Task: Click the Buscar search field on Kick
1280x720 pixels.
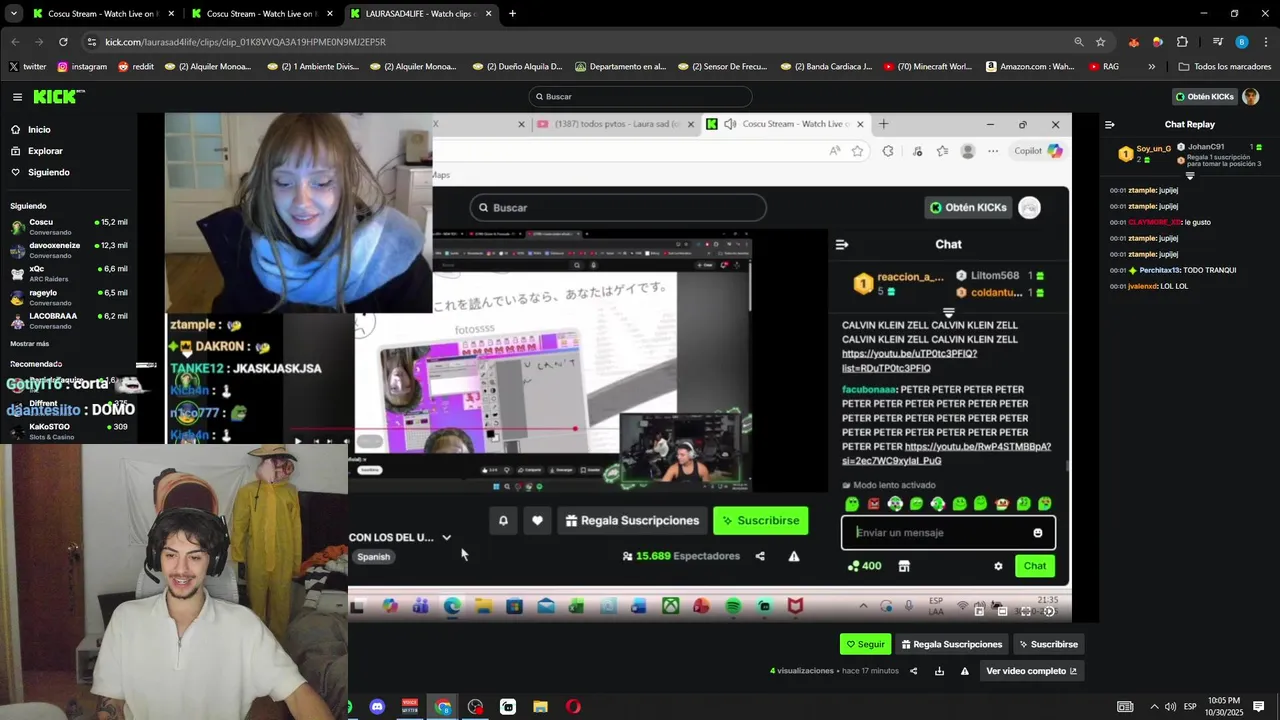Action: [640, 97]
